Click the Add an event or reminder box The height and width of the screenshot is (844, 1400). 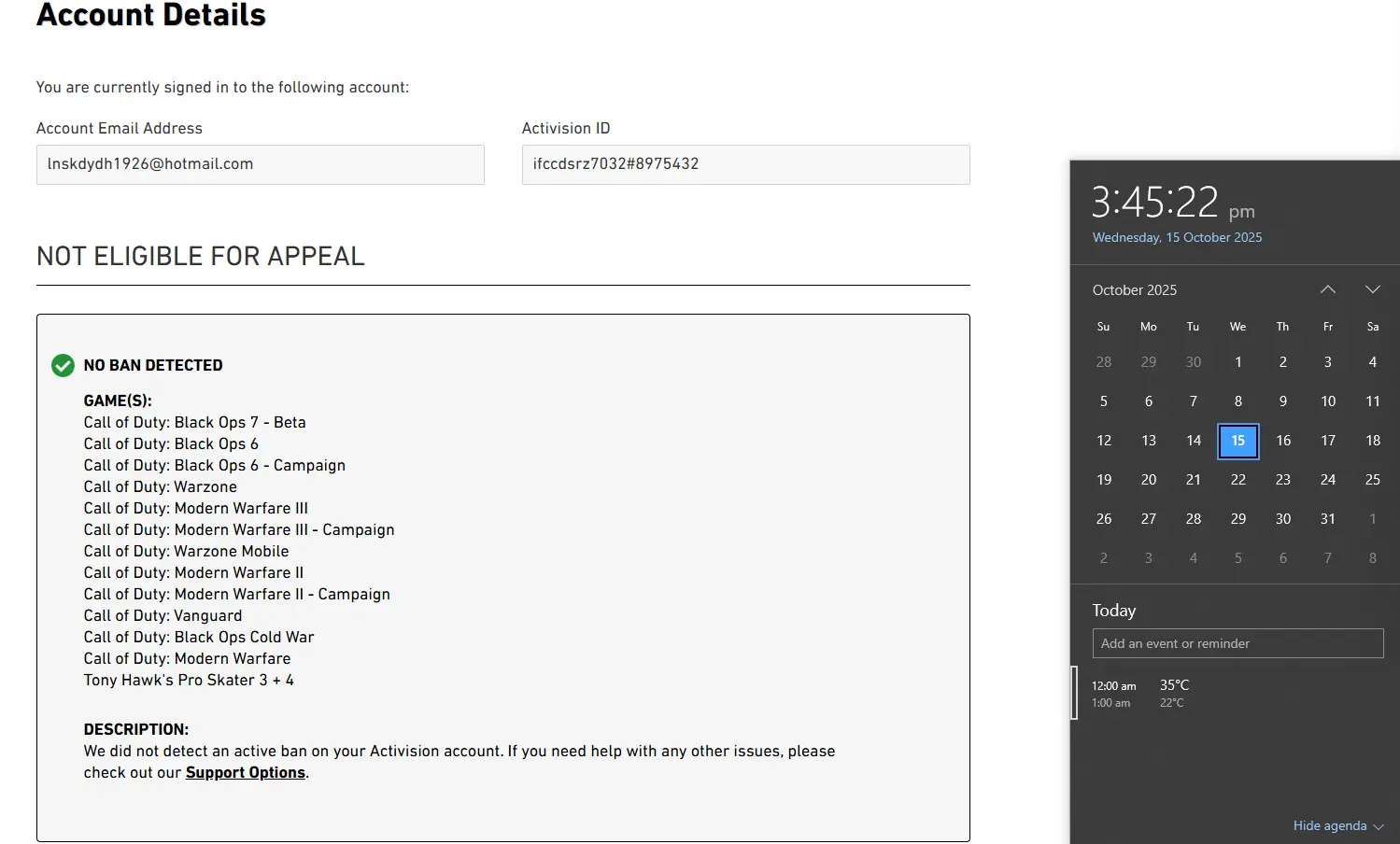point(1237,643)
